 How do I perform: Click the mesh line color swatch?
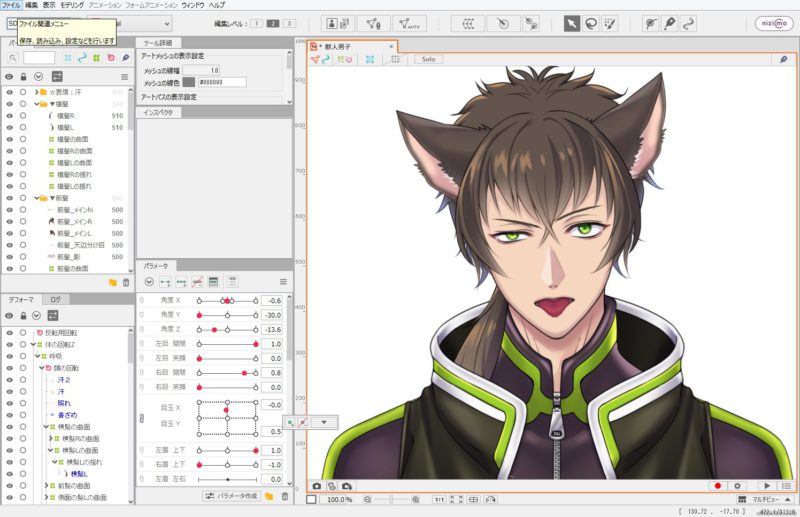click(x=189, y=82)
